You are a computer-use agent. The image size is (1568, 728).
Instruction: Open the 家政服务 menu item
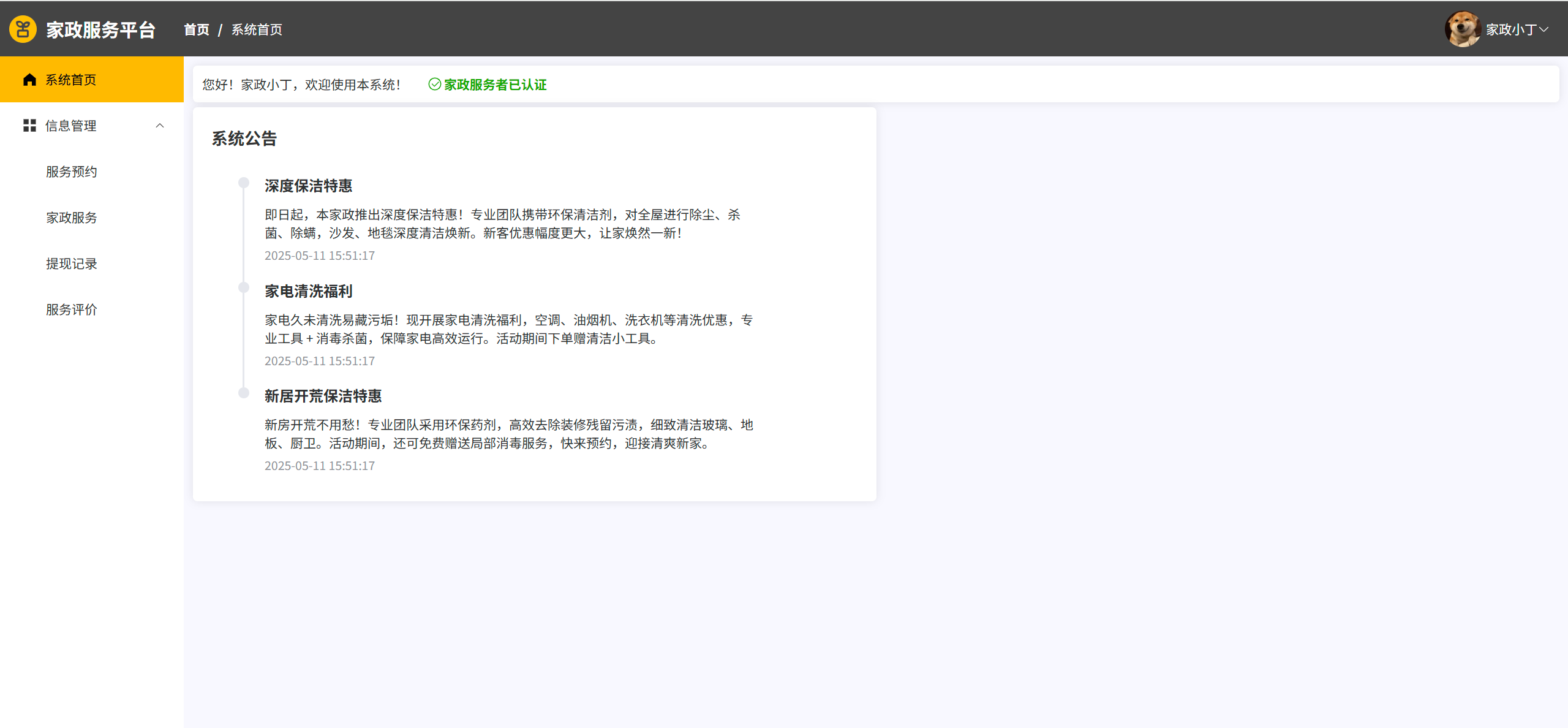(x=72, y=218)
